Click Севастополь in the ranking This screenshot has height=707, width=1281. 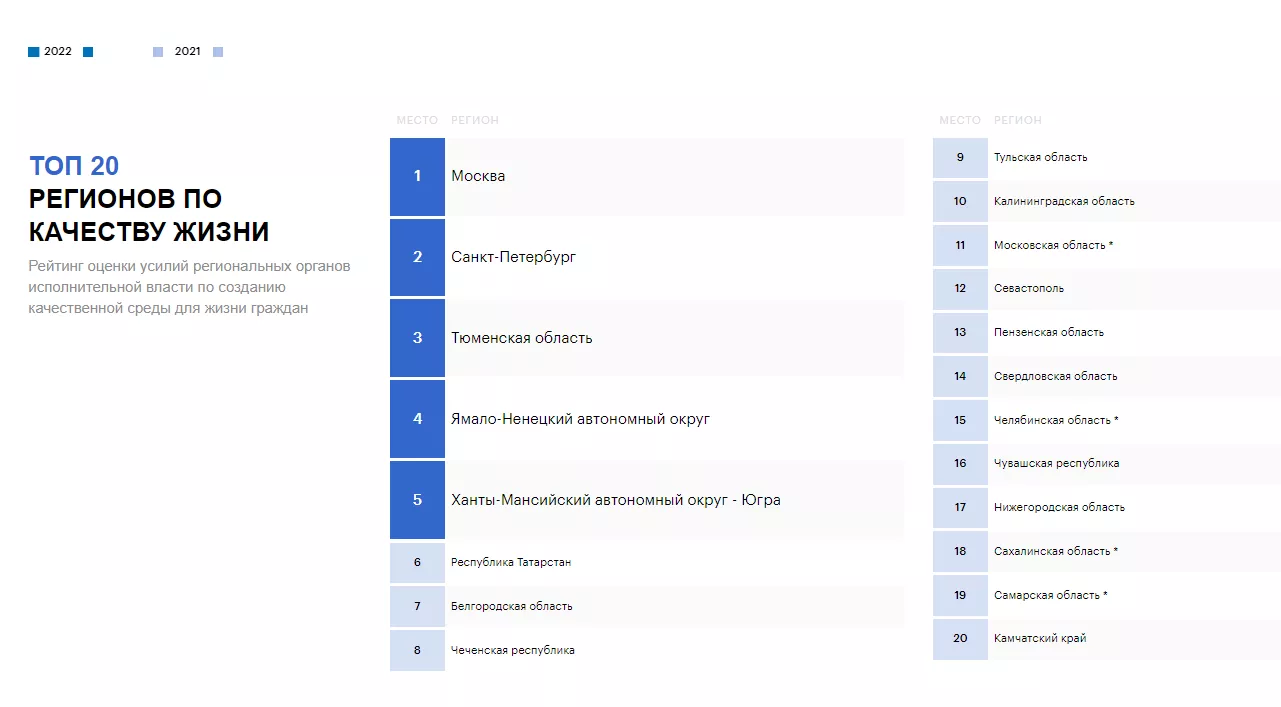(1028, 289)
